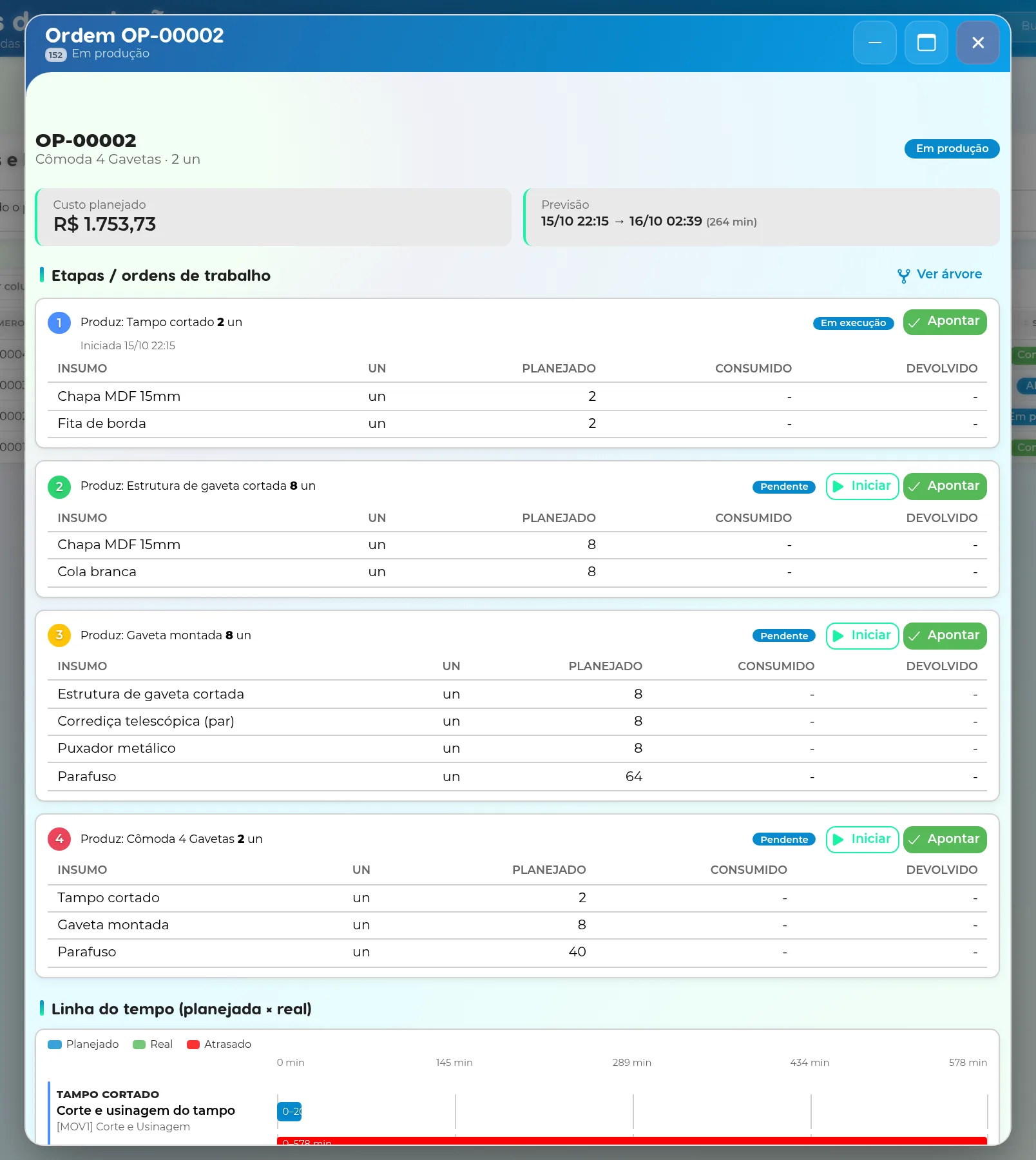Select the Cola branca row

(517, 572)
